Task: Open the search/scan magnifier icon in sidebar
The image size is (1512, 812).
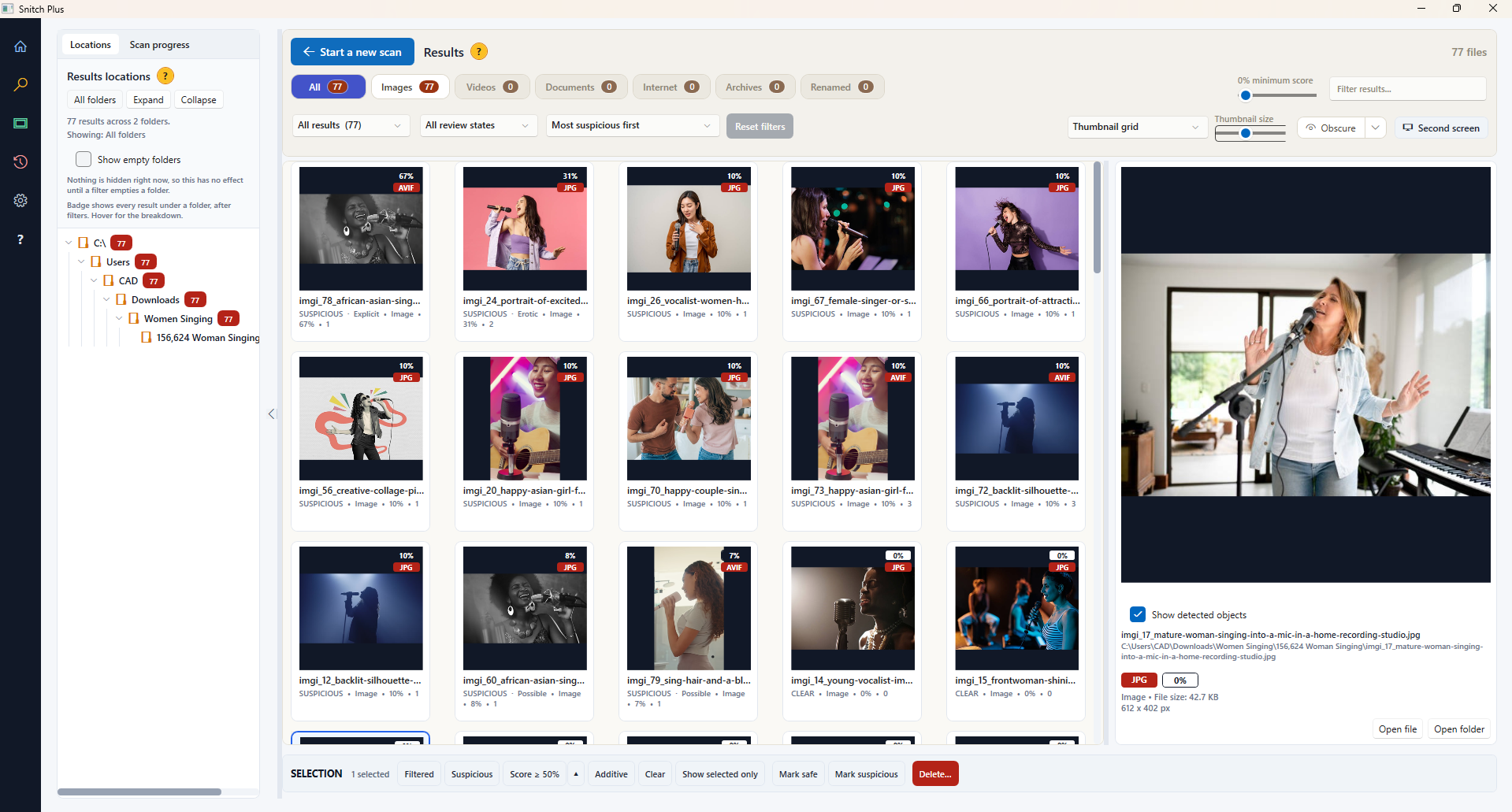Action: [x=20, y=84]
